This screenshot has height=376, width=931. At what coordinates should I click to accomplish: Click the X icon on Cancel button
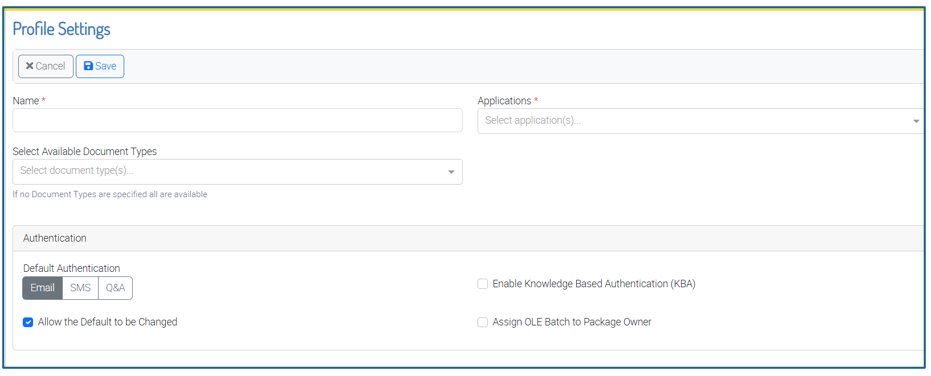29,67
